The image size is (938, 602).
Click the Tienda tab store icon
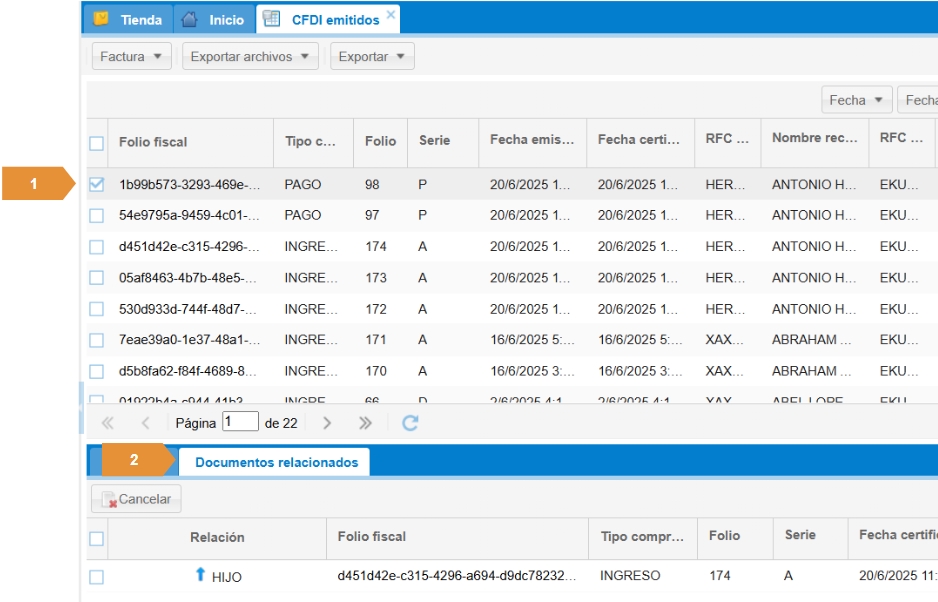coord(101,19)
